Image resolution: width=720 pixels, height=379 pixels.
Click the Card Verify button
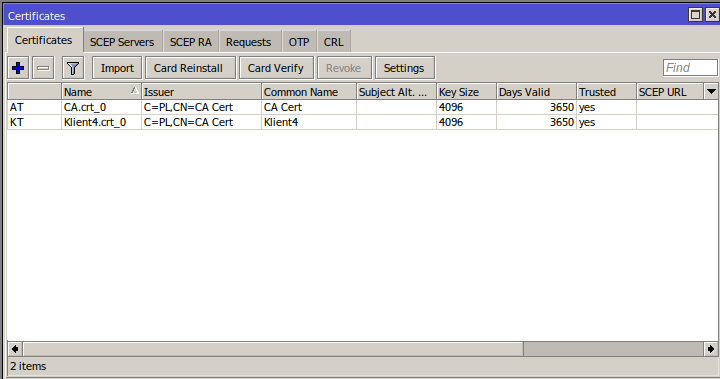click(276, 68)
